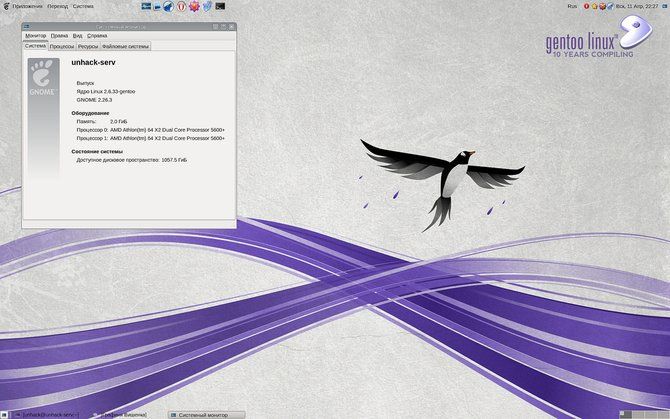Open the Справка menu
The height and width of the screenshot is (419, 670).
[97, 35]
